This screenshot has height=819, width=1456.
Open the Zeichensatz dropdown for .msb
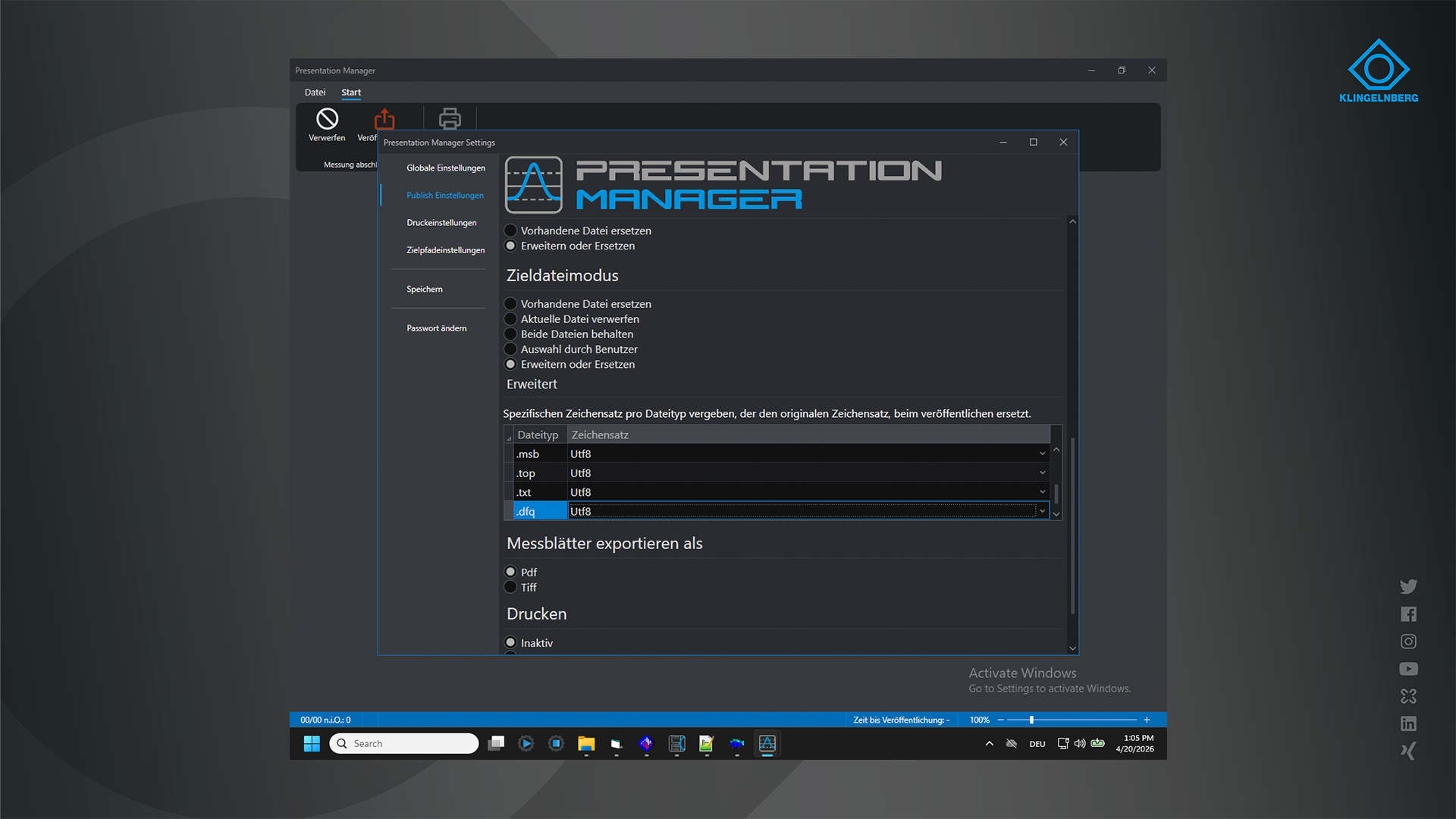[1042, 453]
